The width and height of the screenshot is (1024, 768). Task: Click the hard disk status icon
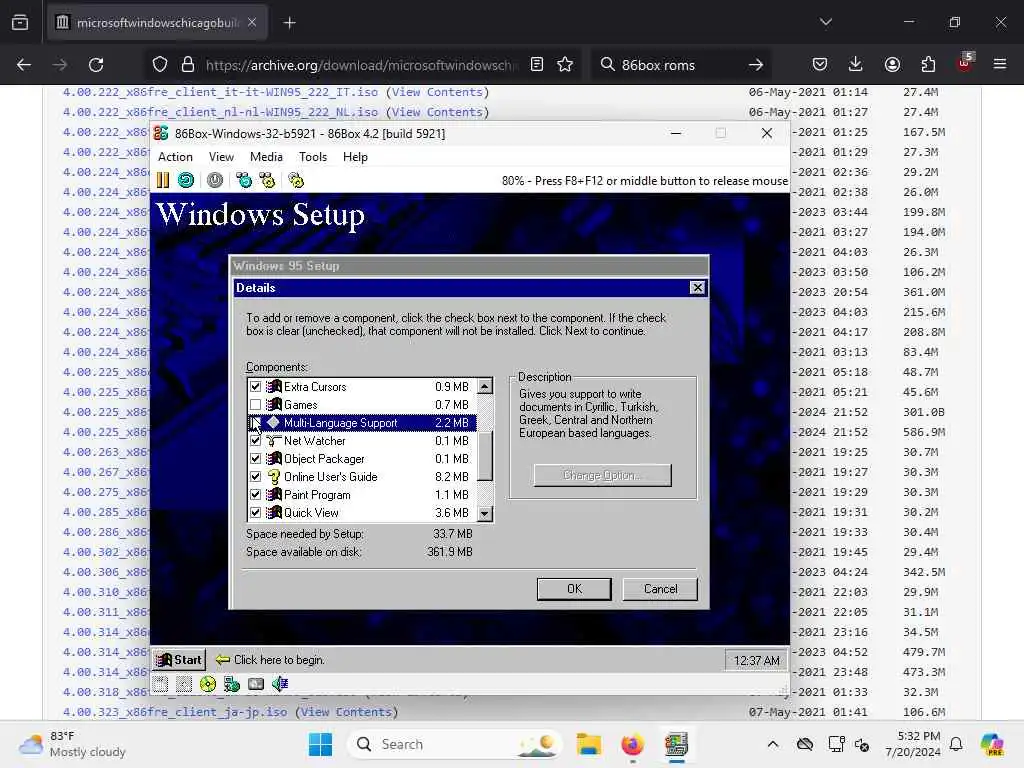[x=256, y=684]
